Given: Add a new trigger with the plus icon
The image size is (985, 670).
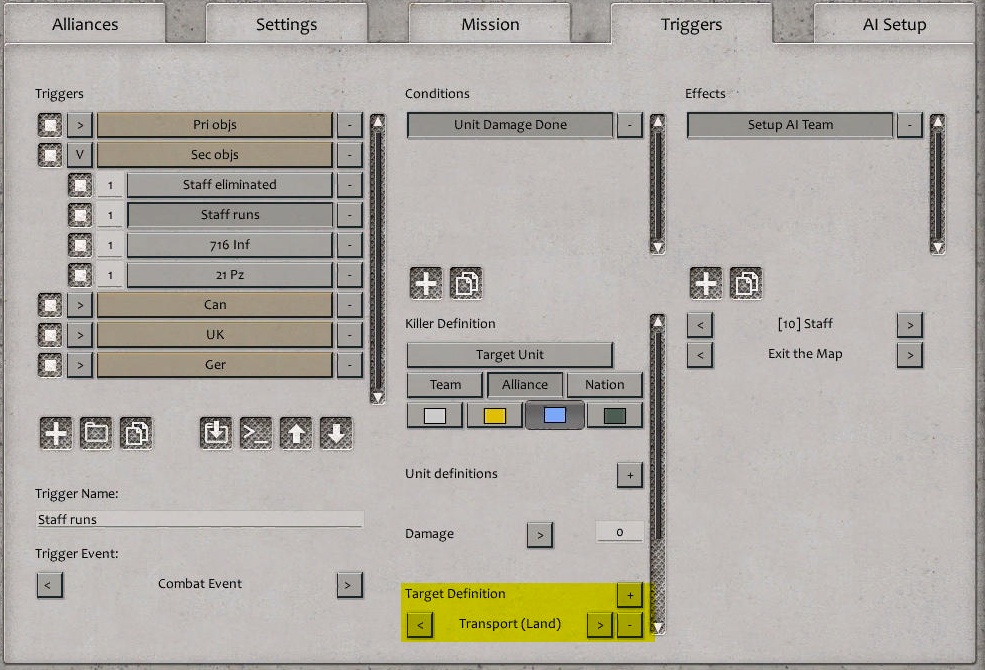Looking at the screenshot, I should pyautogui.click(x=55, y=432).
